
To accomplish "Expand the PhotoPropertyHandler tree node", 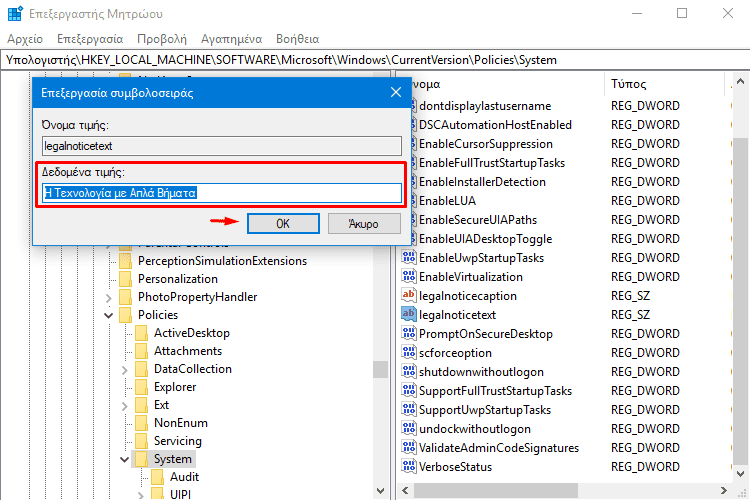I will point(108,297).
